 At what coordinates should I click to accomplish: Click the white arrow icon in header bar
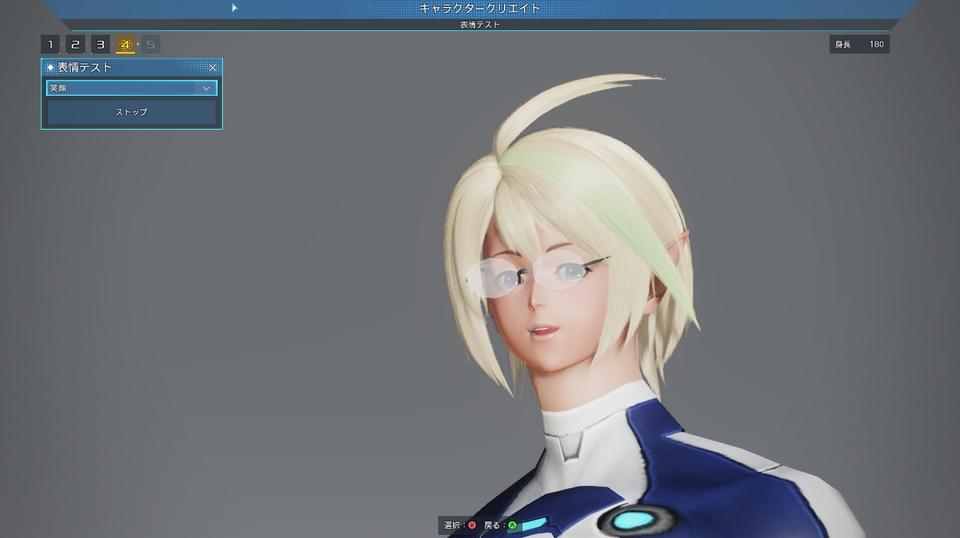[x=235, y=8]
